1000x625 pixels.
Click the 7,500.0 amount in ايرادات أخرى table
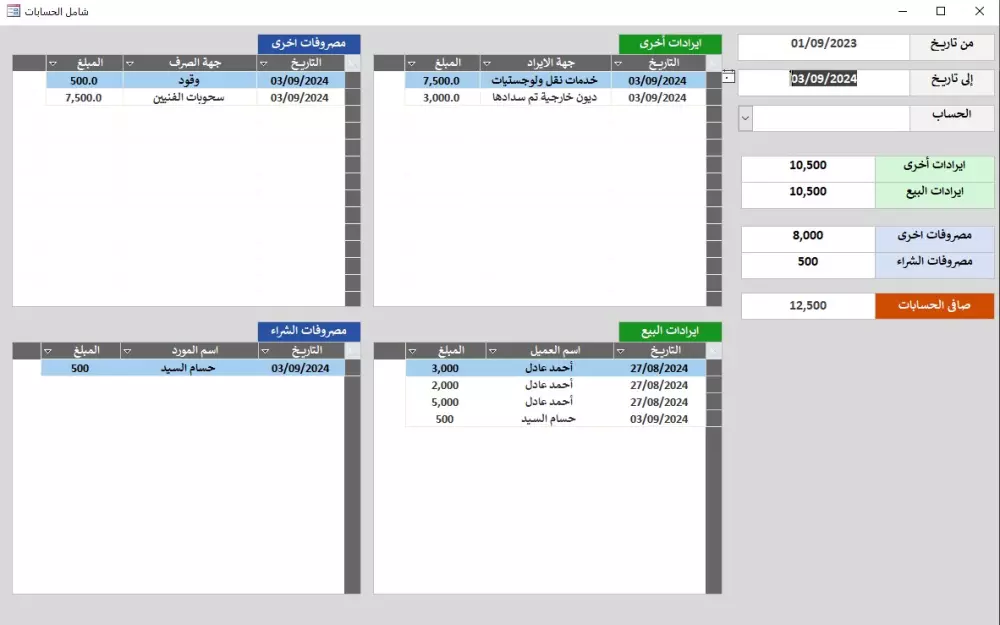click(442, 80)
